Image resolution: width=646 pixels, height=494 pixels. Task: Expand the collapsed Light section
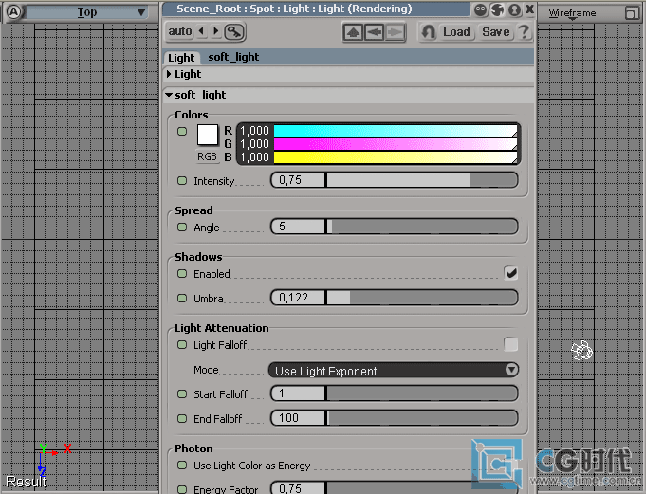coord(169,74)
